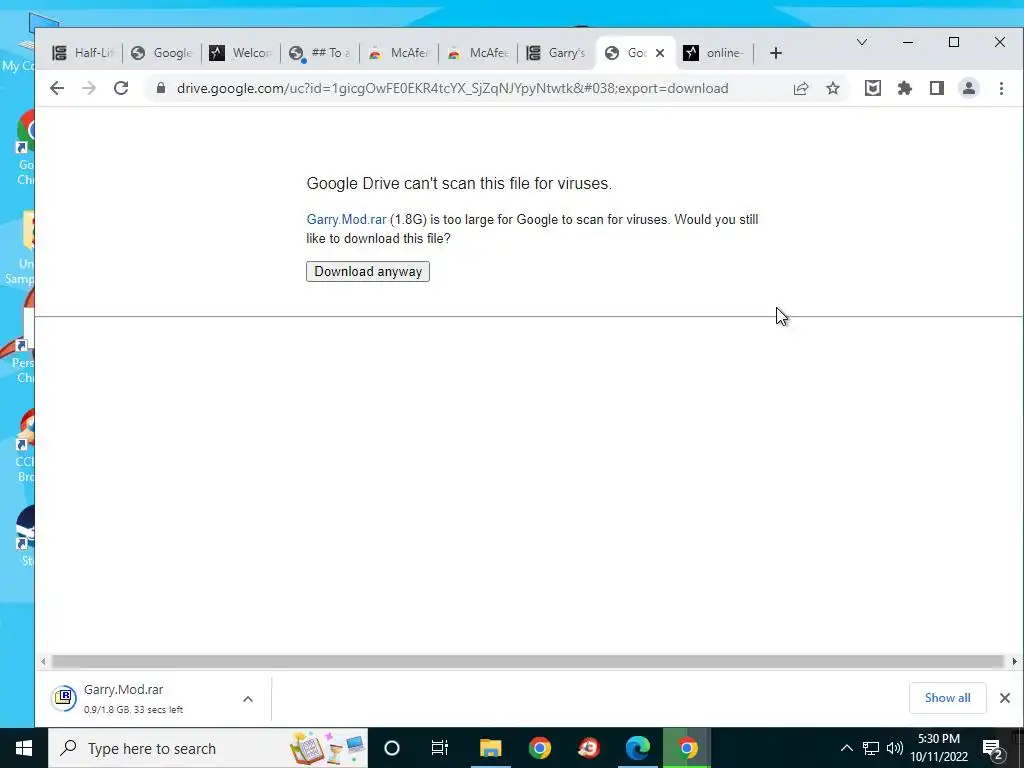Expand download options chevron for Garry.Mod.rar
This screenshot has height=768, width=1024.
[x=248, y=699]
